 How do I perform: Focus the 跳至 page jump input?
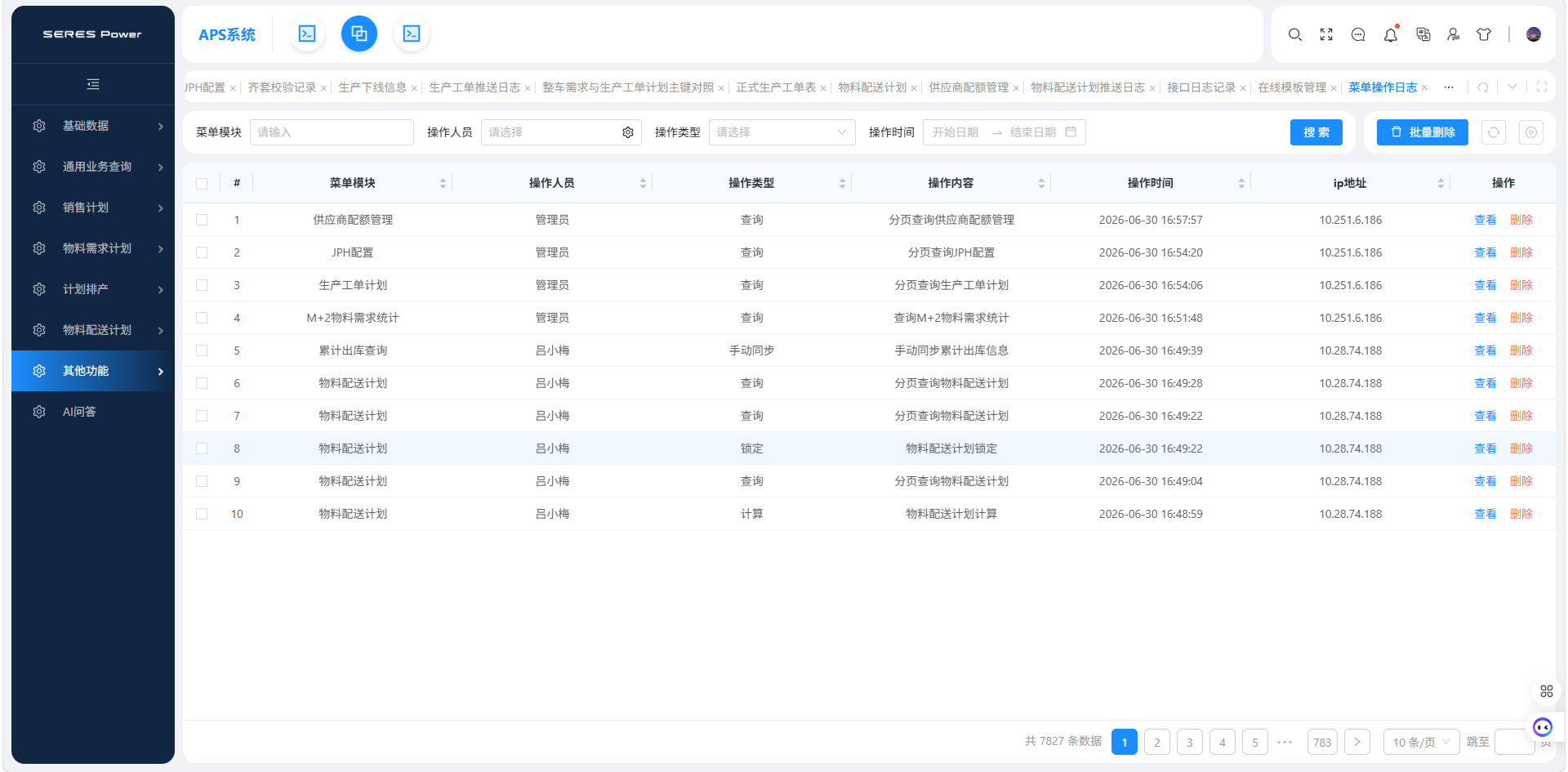pyautogui.click(x=1514, y=742)
